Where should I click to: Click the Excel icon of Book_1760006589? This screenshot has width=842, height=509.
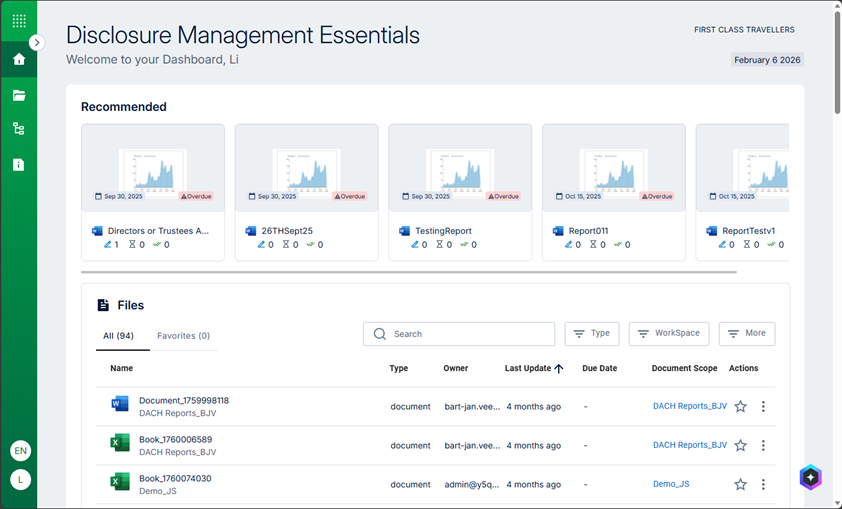120,443
